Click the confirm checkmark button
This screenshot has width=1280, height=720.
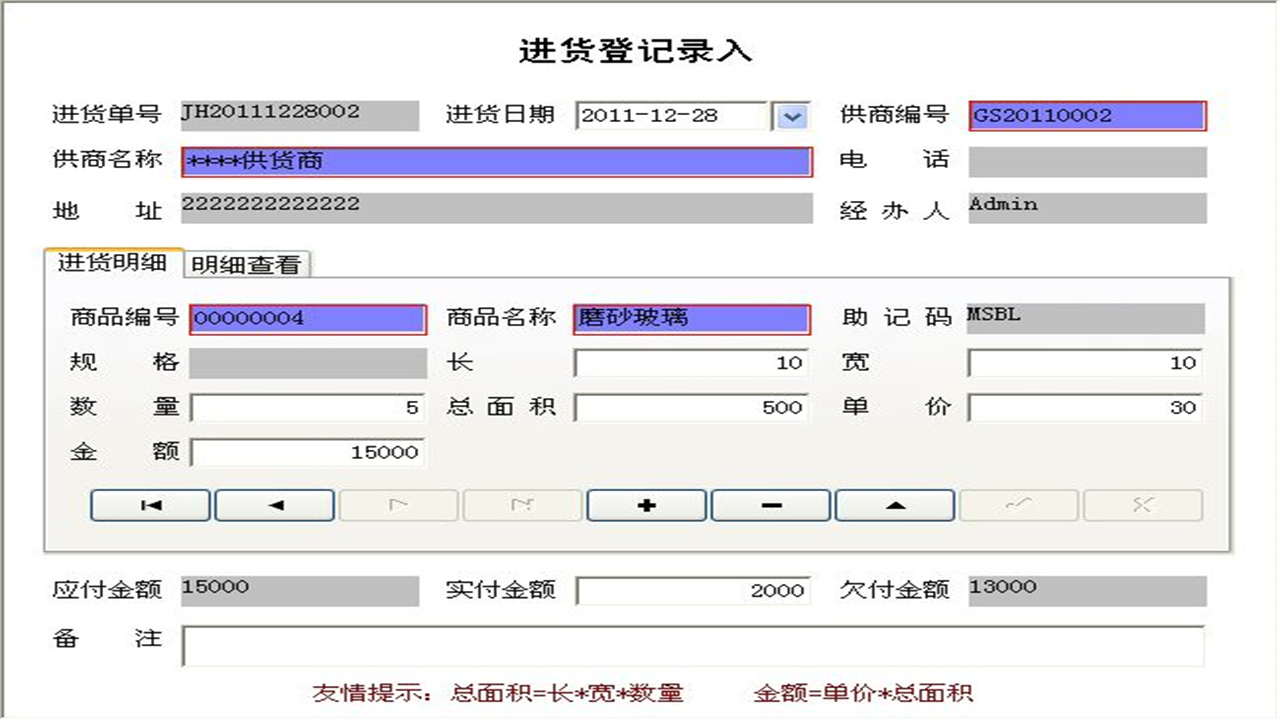pos(1017,505)
